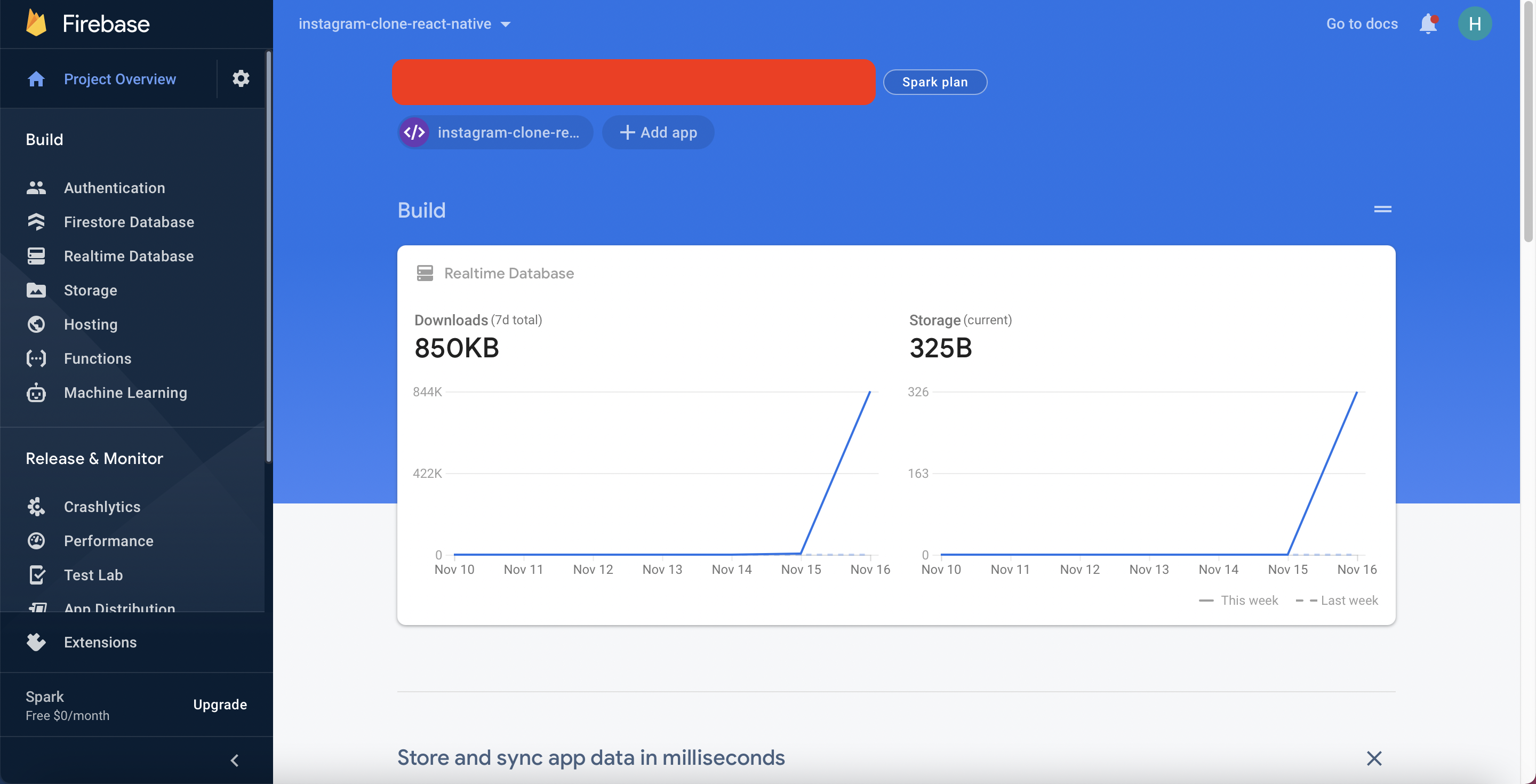The height and width of the screenshot is (784, 1536).
Task: Select Crashlytics under Release & Monitor
Action: coord(102,506)
